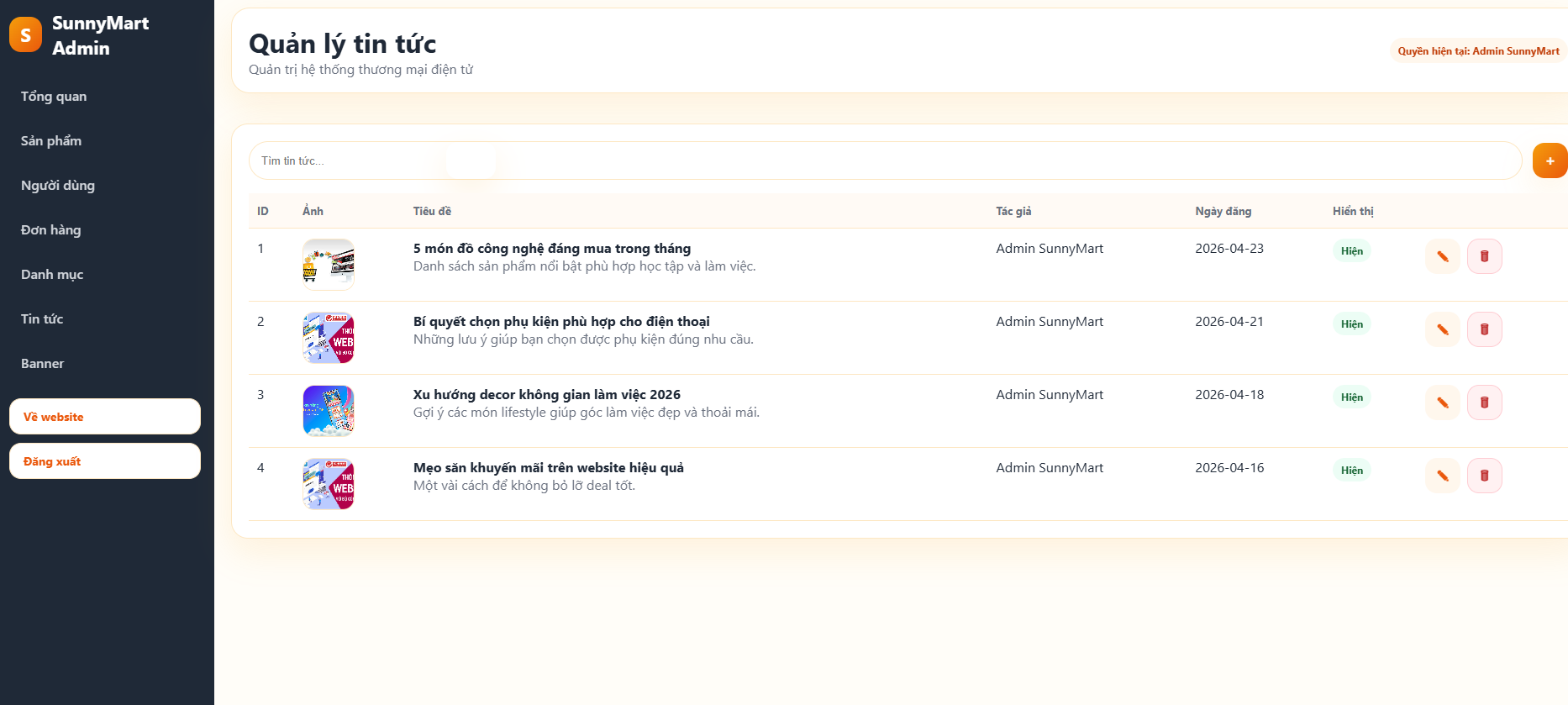
Task: Click title 'Bí quyết chọn phụ kiện phù hợp cho điện thoại'
Action: point(561,322)
